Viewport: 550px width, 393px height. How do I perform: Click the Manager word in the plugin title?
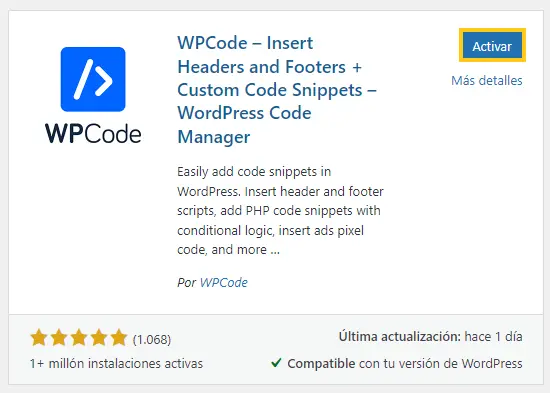pyautogui.click(x=214, y=137)
